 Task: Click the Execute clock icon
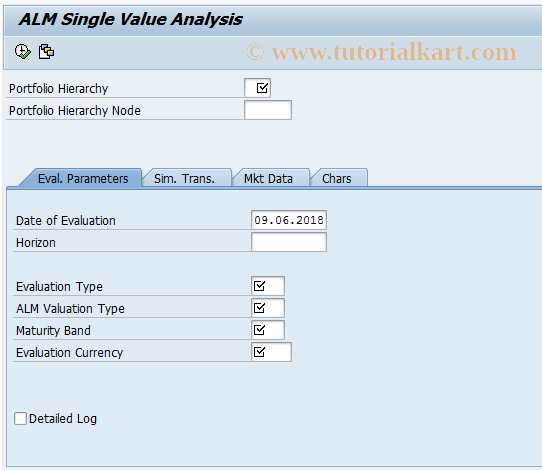click(23, 52)
